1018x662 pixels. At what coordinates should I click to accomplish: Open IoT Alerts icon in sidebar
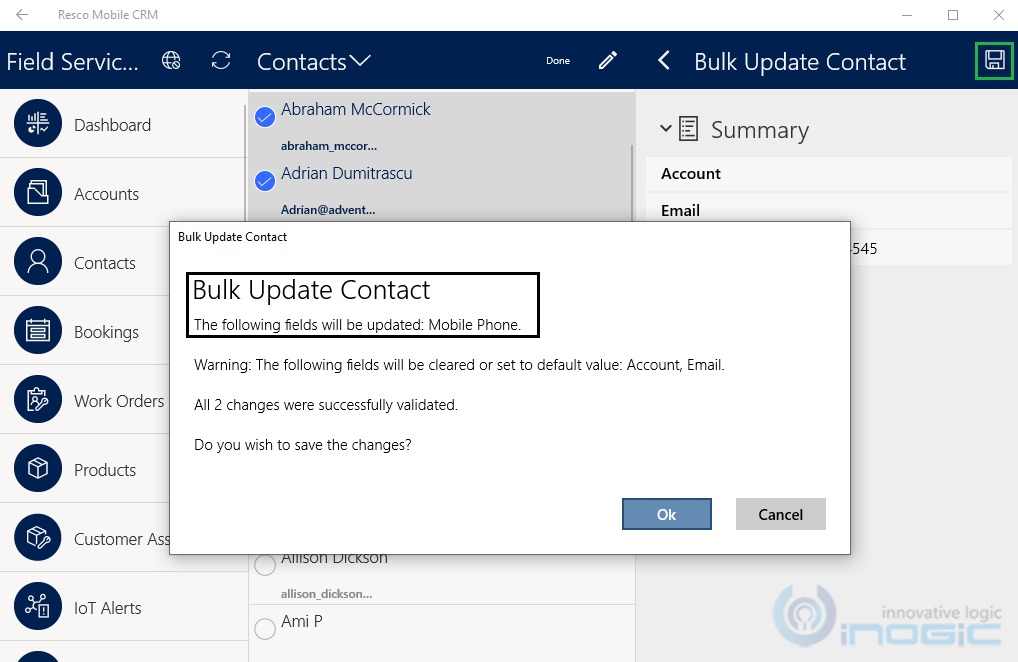coord(38,606)
